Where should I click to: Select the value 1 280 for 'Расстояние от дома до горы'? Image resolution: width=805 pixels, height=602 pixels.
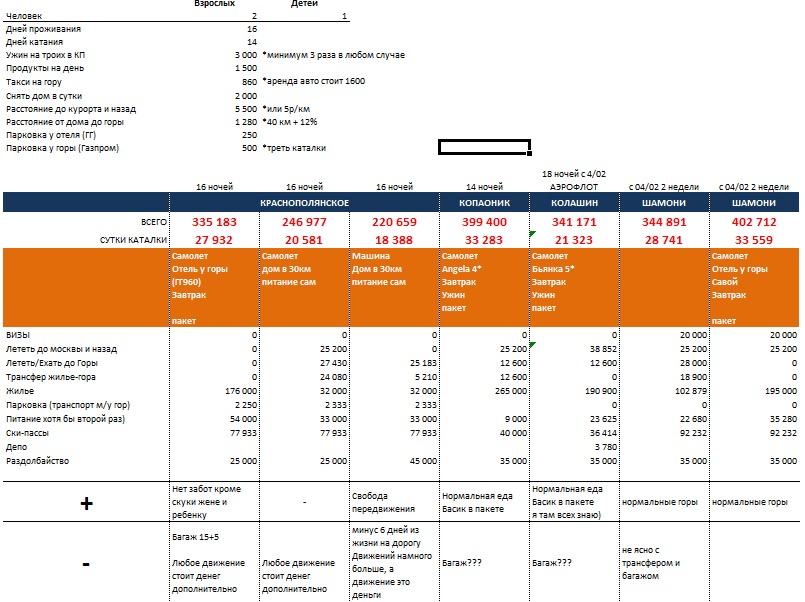[x=246, y=122]
